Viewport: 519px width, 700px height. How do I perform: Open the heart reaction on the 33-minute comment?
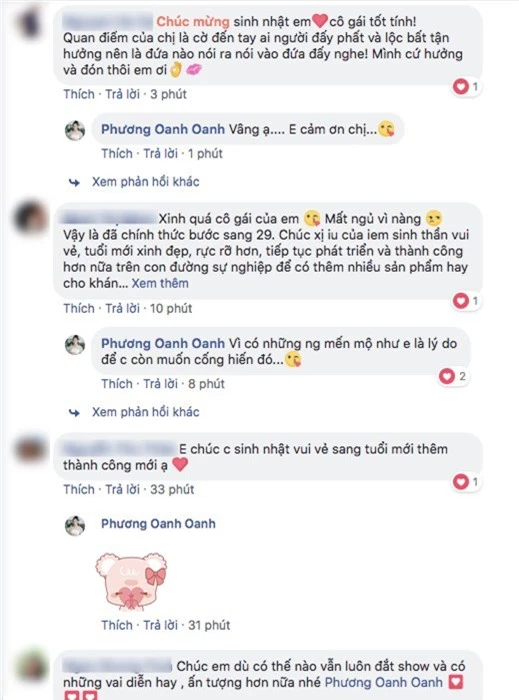coord(465,482)
